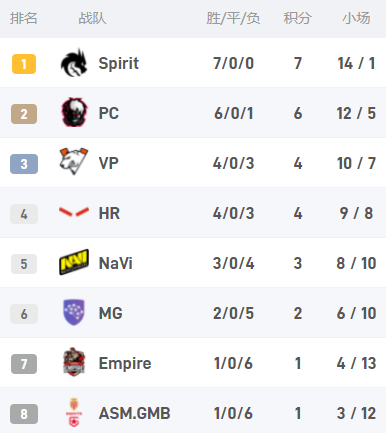Click the PC team skull logo
The image size is (386, 433).
click(74, 112)
